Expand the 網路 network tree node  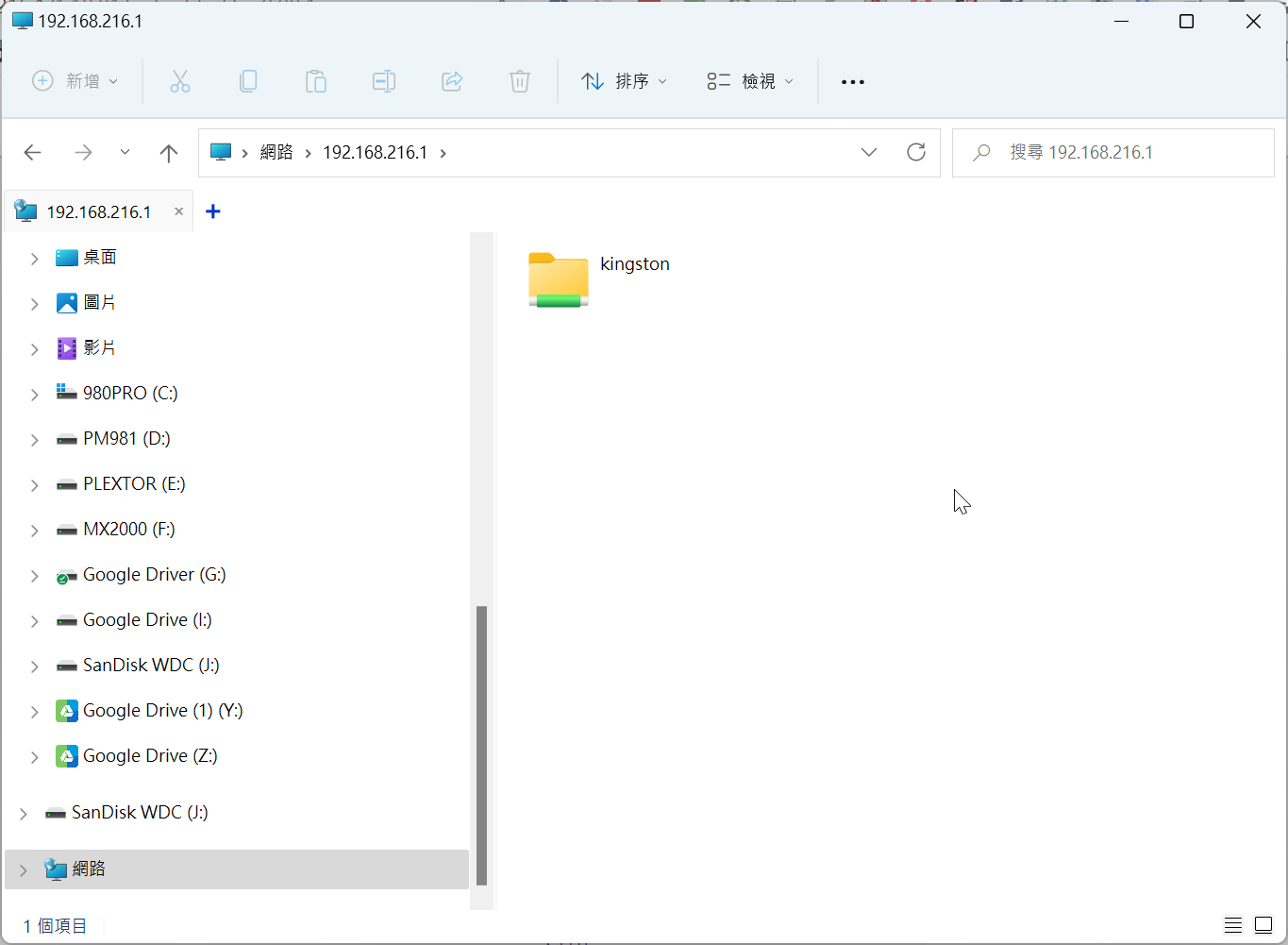coord(24,870)
